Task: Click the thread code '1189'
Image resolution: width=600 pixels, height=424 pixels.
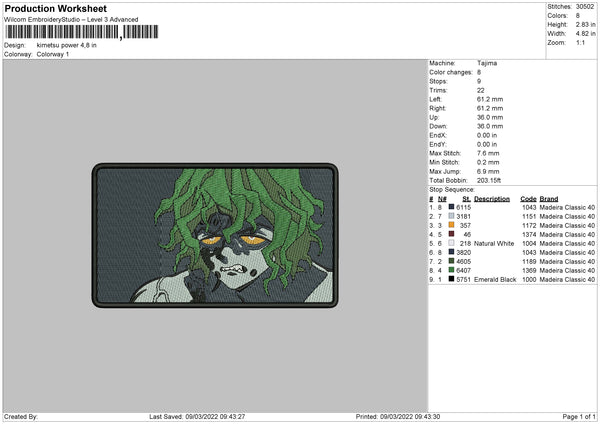Action: pos(529,261)
